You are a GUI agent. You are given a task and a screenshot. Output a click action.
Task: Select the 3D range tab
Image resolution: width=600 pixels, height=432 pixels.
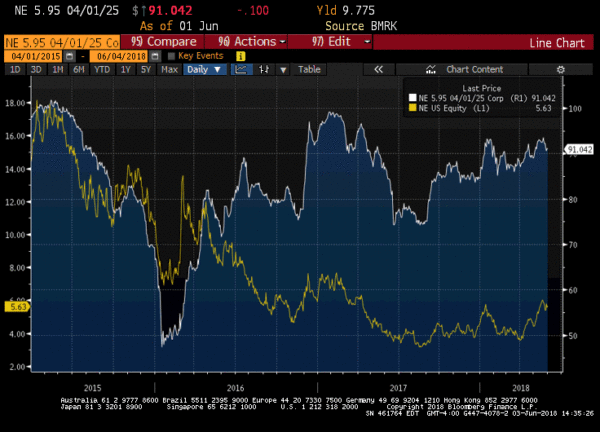36,70
